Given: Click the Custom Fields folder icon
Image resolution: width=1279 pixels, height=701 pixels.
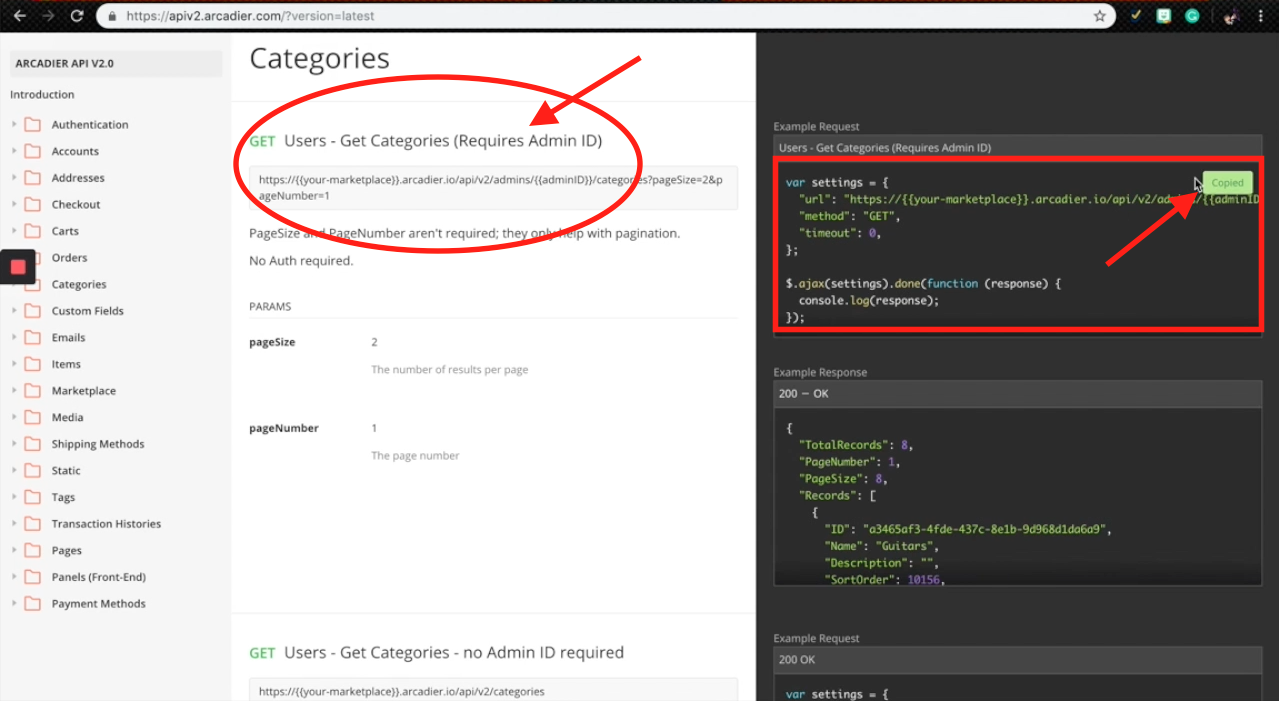Looking at the screenshot, I should click(x=33, y=311).
